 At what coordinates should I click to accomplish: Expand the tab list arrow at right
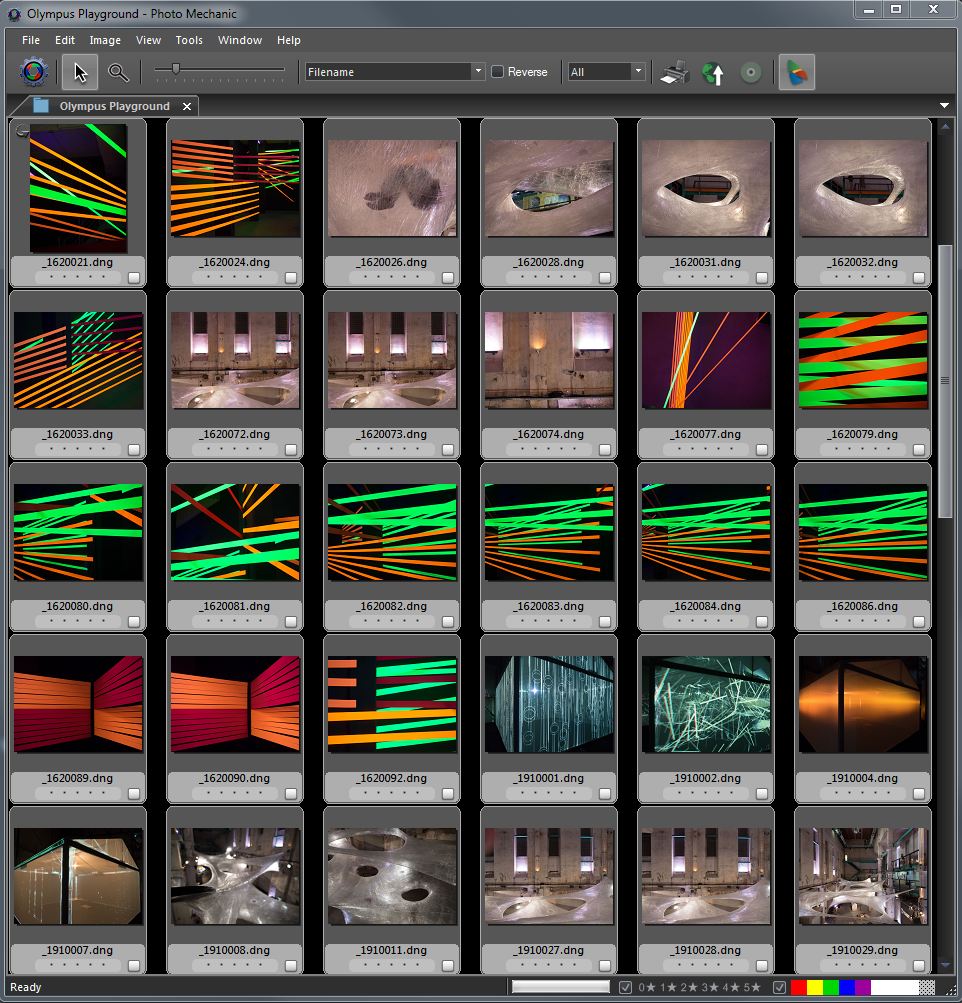pos(944,106)
